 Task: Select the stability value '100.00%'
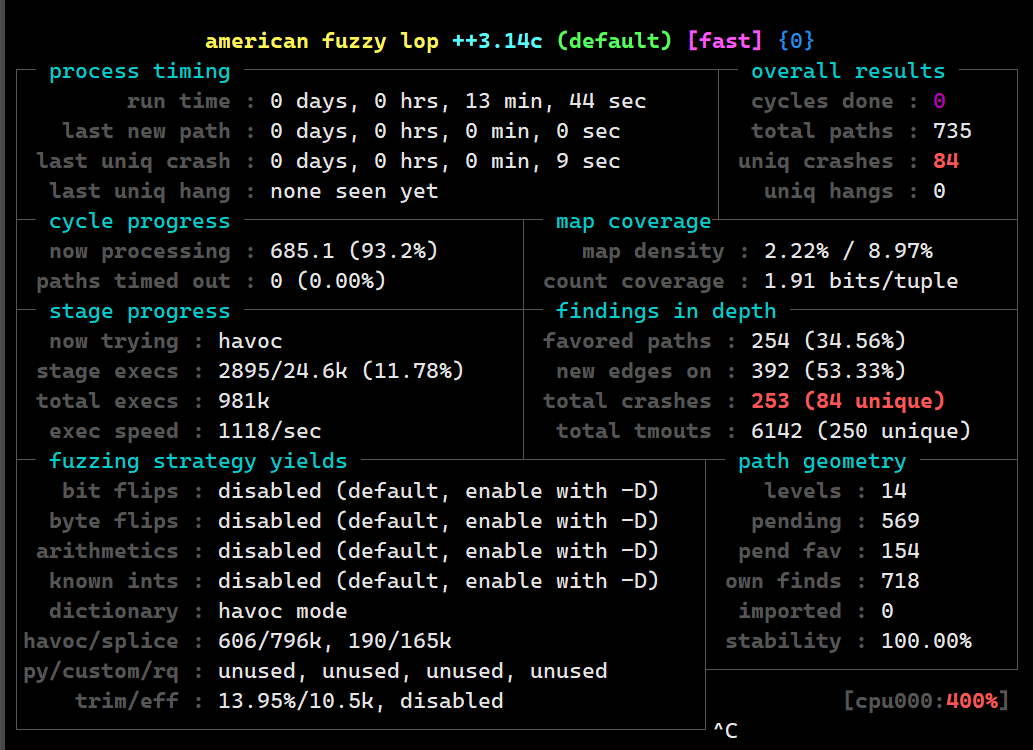pos(926,641)
